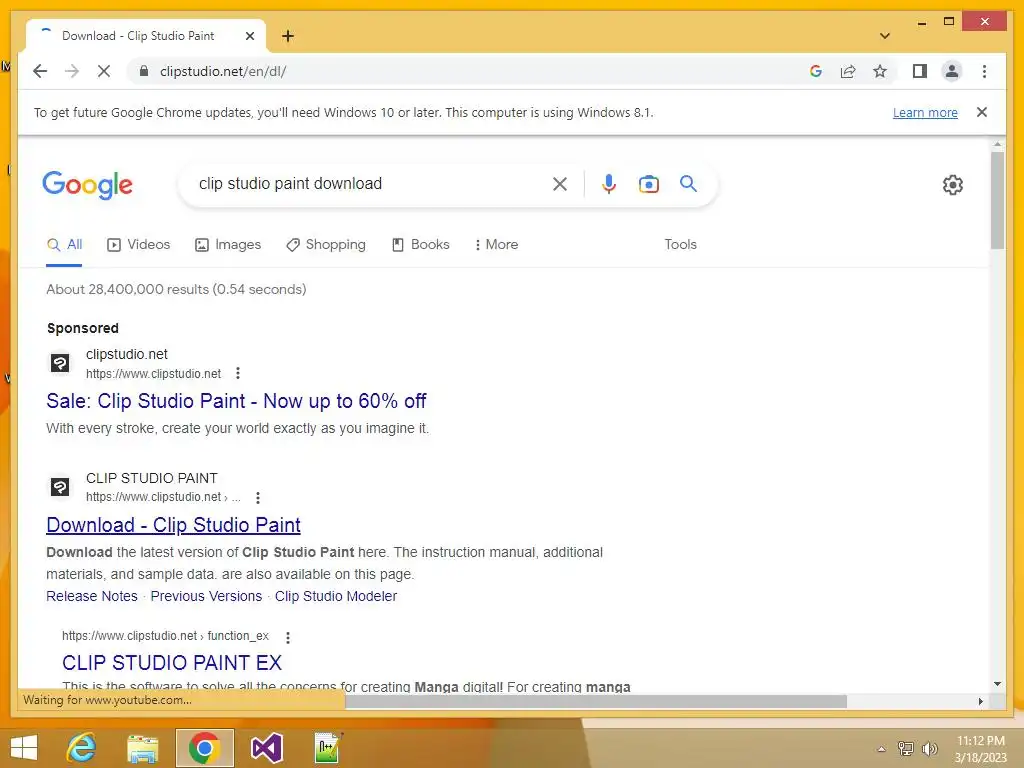Bookmark this page with the star icon

click(880, 71)
